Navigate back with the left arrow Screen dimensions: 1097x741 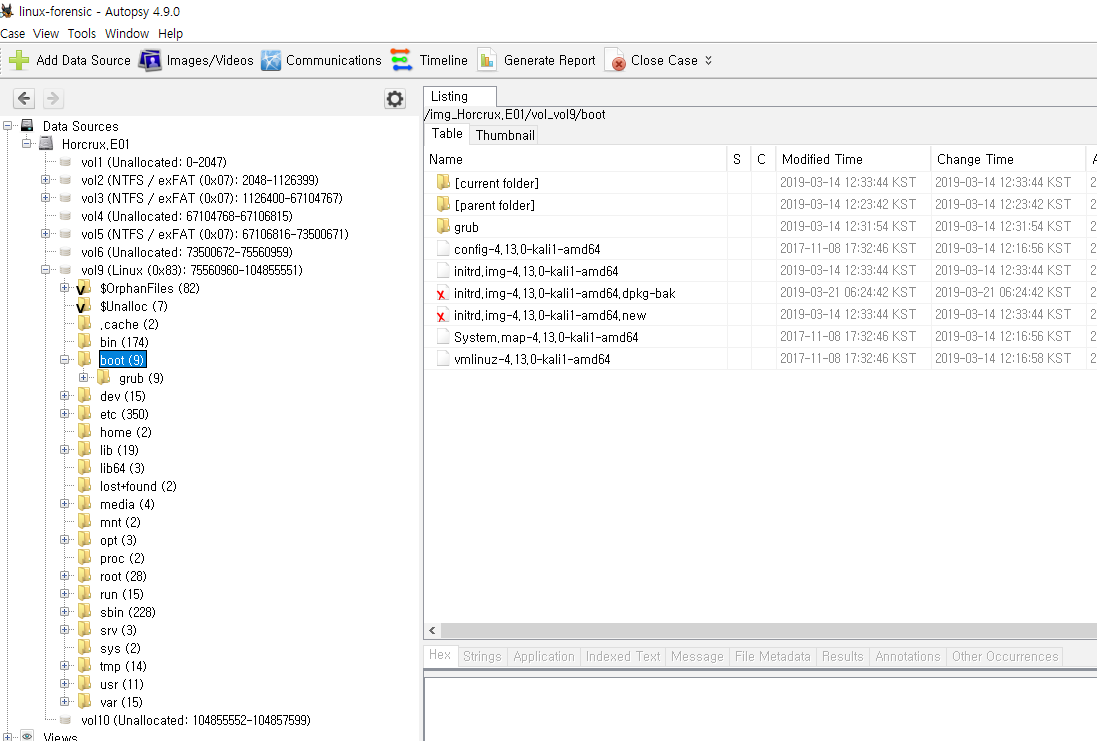24,99
